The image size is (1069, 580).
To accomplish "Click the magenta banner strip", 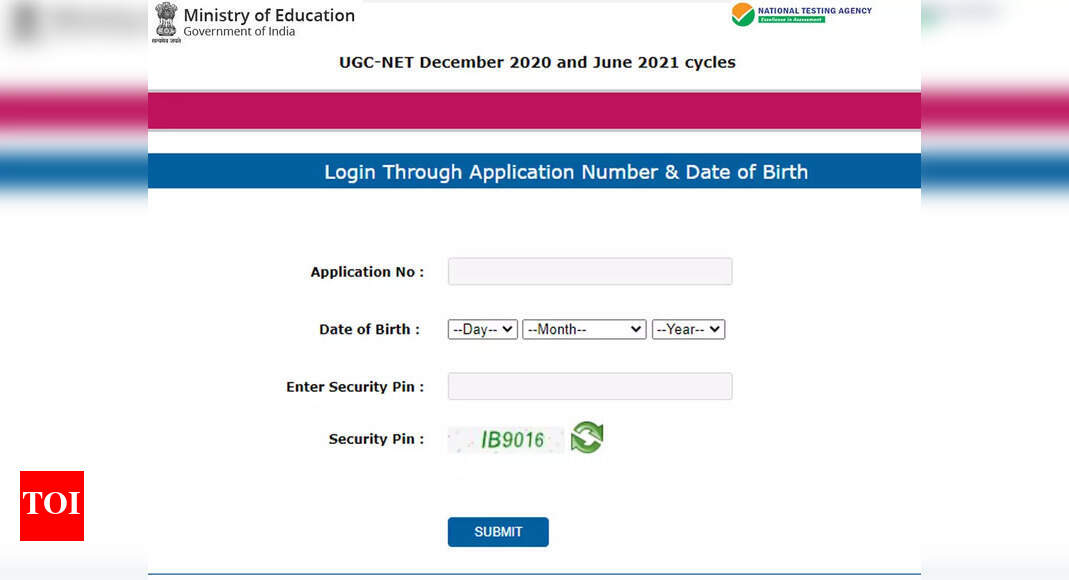I will tap(534, 110).
